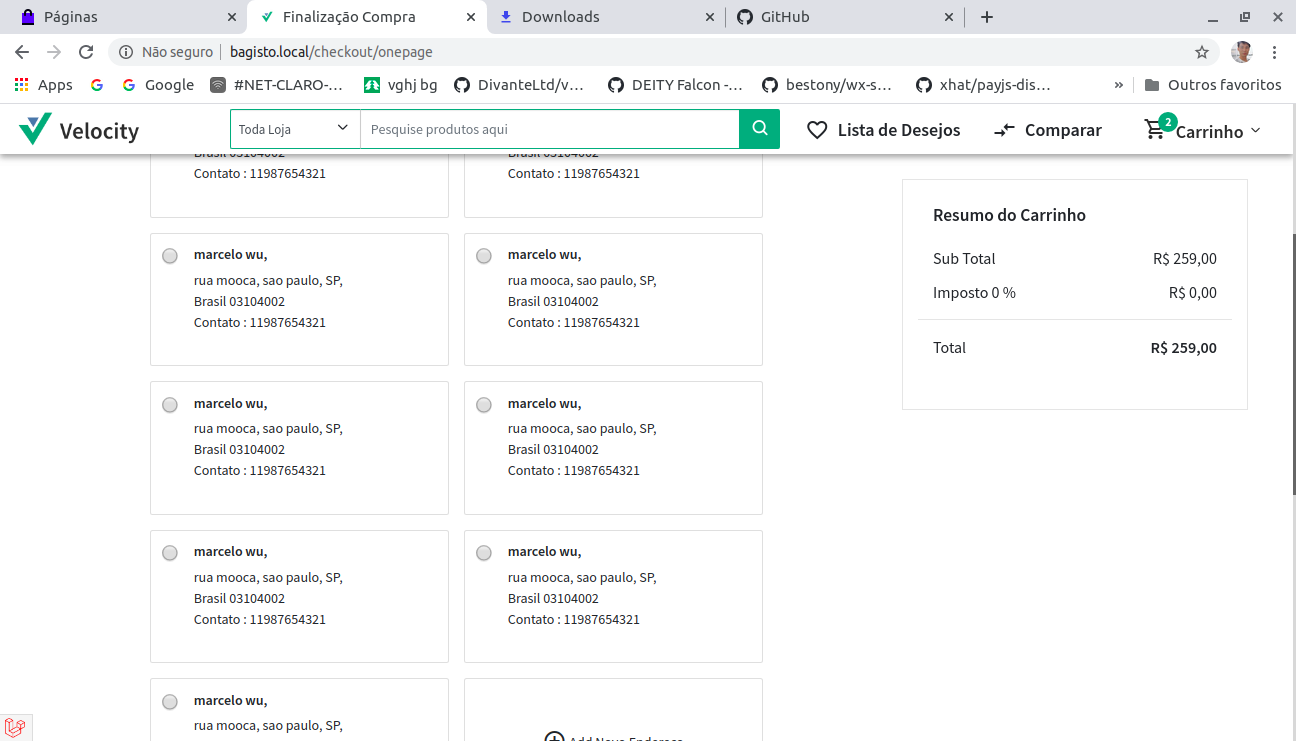Open the Chrome profile avatar
The image size is (1296, 741).
(1242, 52)
